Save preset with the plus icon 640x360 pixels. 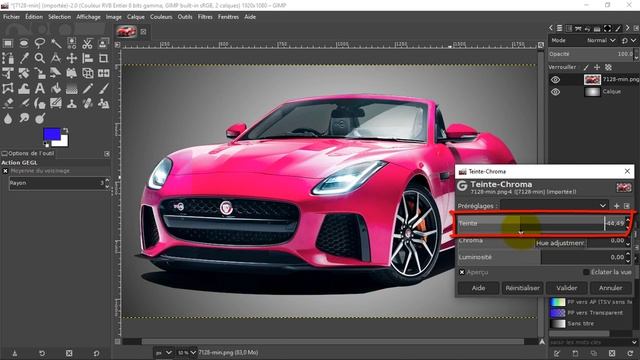[616, 206]
